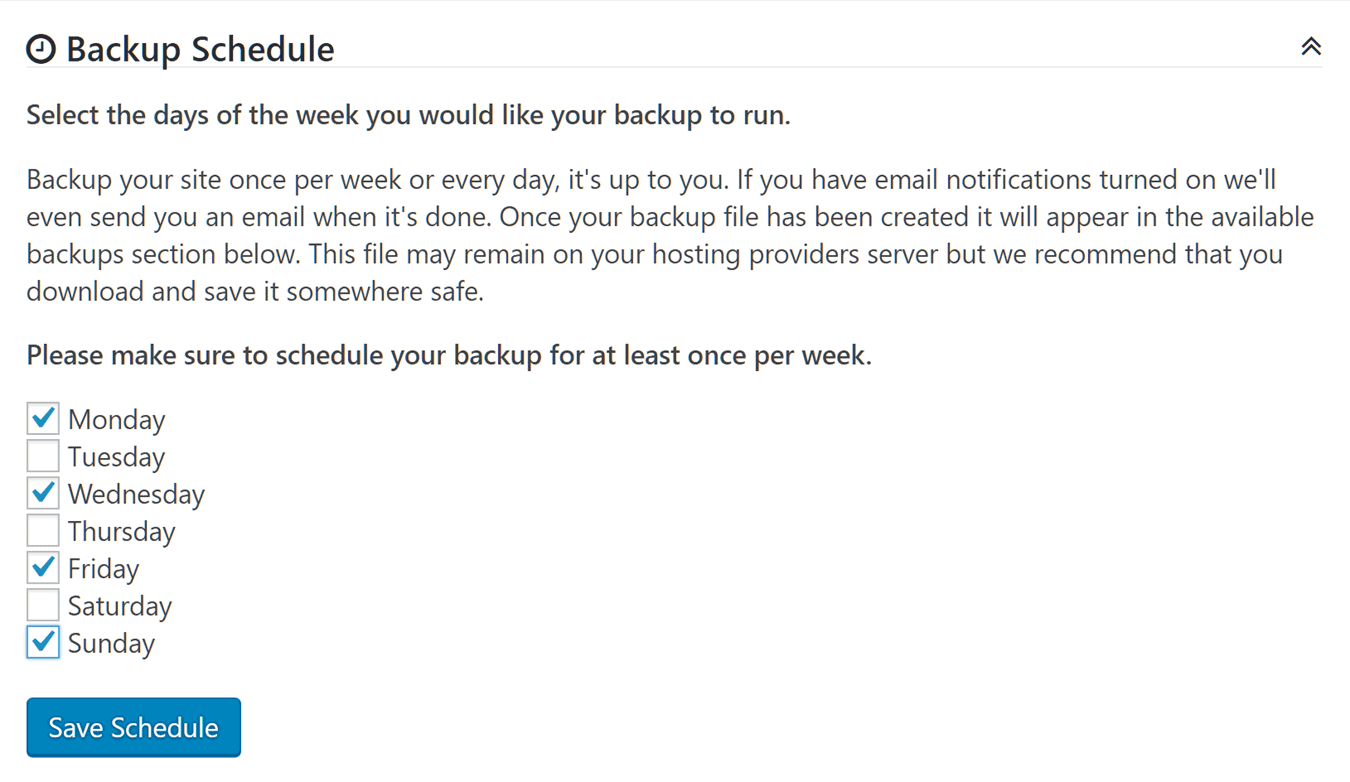Click the Backup Schedule heading title text
Viewport: 1350px width, 782px height.
click(200, 49)
